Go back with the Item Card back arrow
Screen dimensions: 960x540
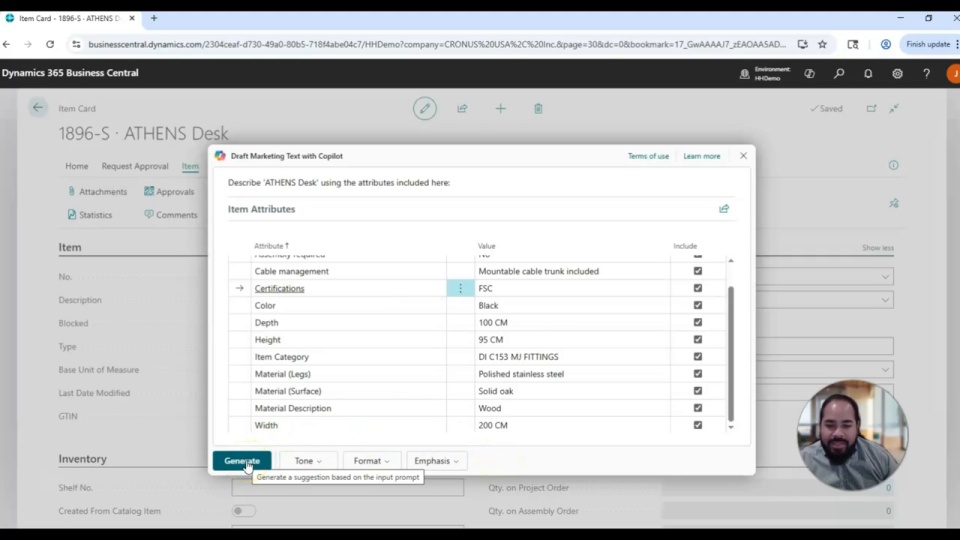[38, 108]
